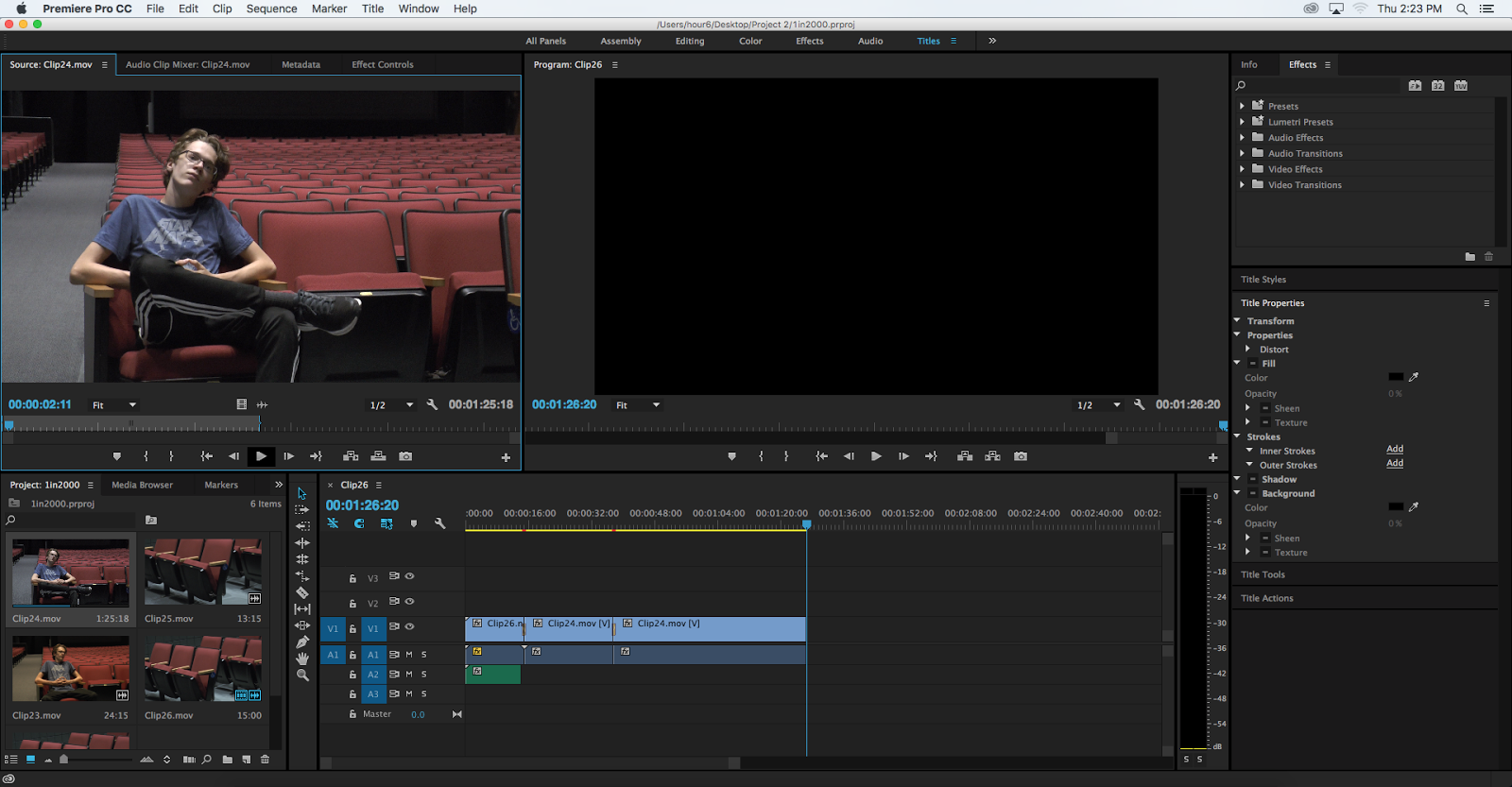This screenshot has height=787, width=1512.
Task: Expand the Distort properties
Action: [x=1248, y=350]
